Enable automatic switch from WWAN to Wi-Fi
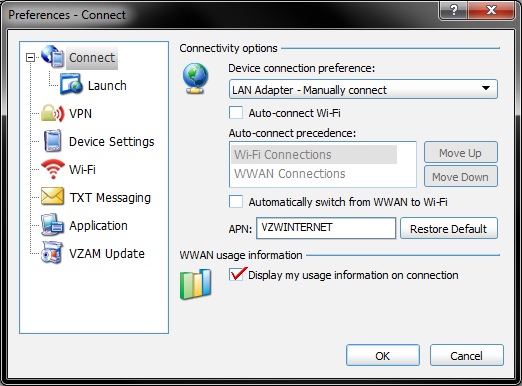The height and width of the screenshot is (386, 522). pos(236,202)
